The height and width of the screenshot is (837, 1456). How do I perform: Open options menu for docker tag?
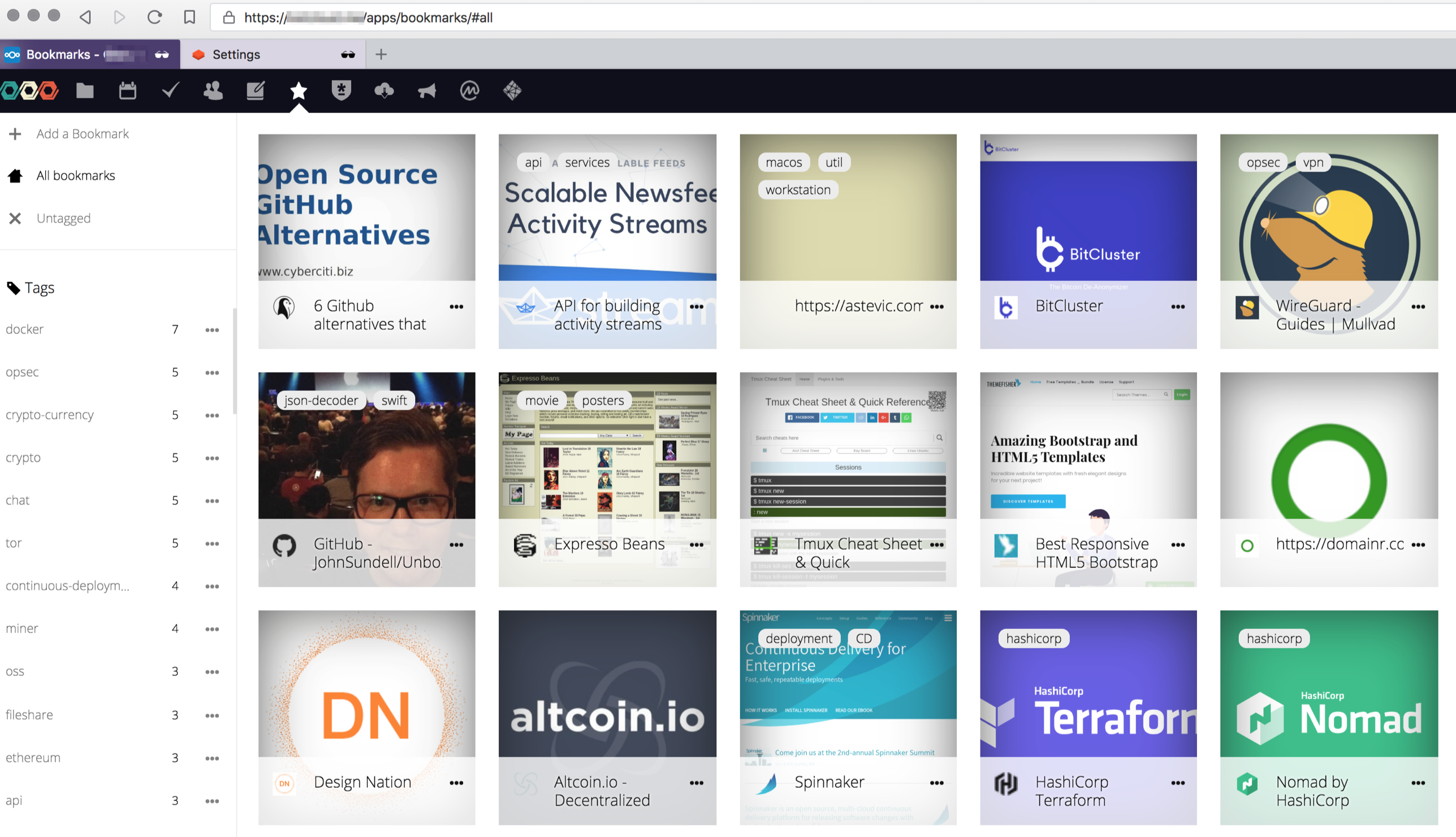(x=211, y=329)
